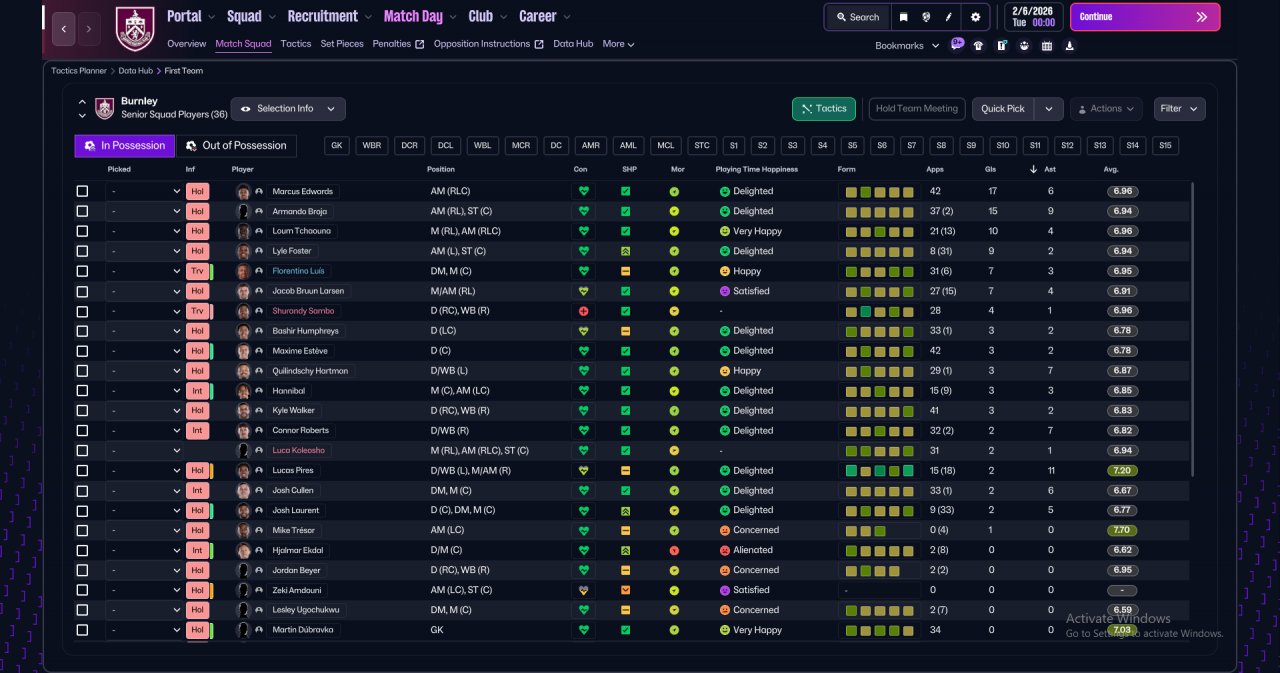This screenshot has width=1280, height=673.
Task: Expand the Filter dropdown
Action: (1179, 109)
